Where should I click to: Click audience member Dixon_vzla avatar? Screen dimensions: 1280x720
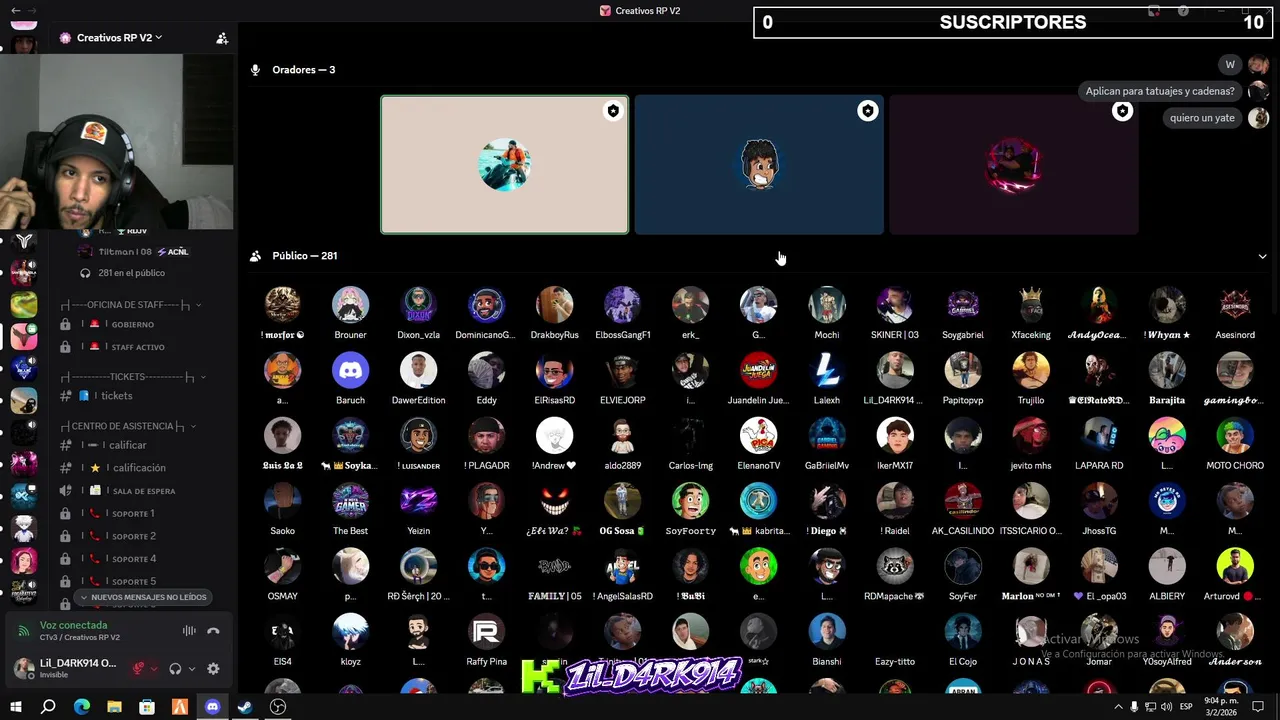click(x=418, y=305)
